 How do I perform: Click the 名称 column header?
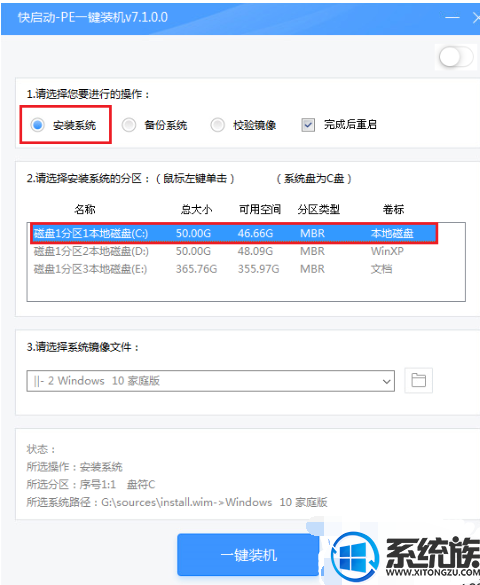pos(85,209)
